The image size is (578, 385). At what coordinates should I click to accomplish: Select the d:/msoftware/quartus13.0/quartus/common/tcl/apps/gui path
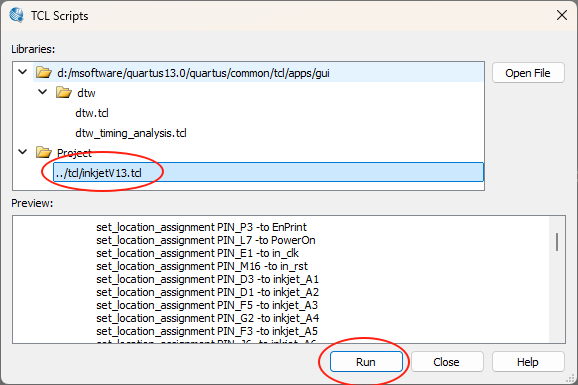(x=193, y=73)
